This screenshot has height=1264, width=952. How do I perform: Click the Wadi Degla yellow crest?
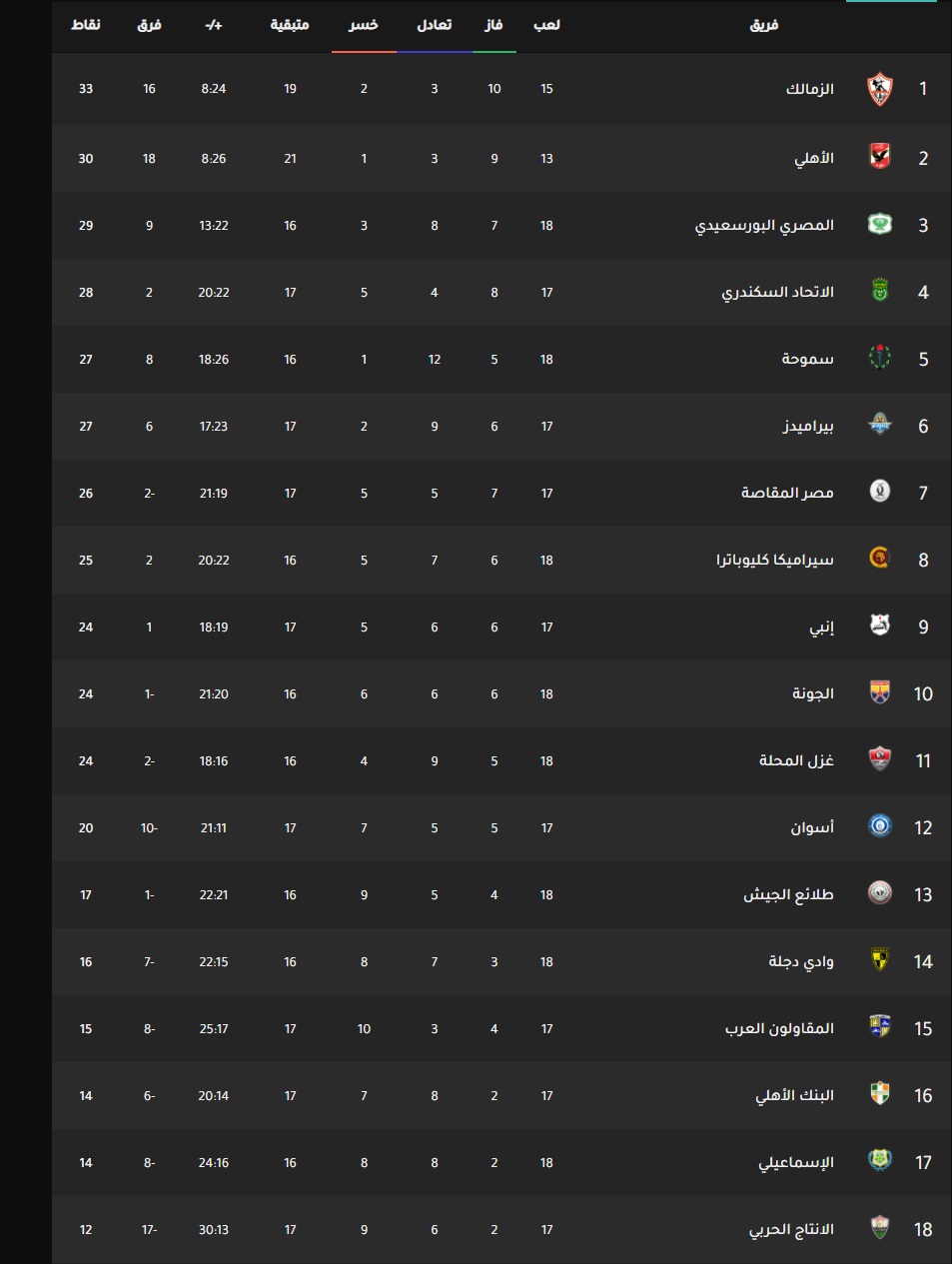pyautogui.click(x=879, y=960)
